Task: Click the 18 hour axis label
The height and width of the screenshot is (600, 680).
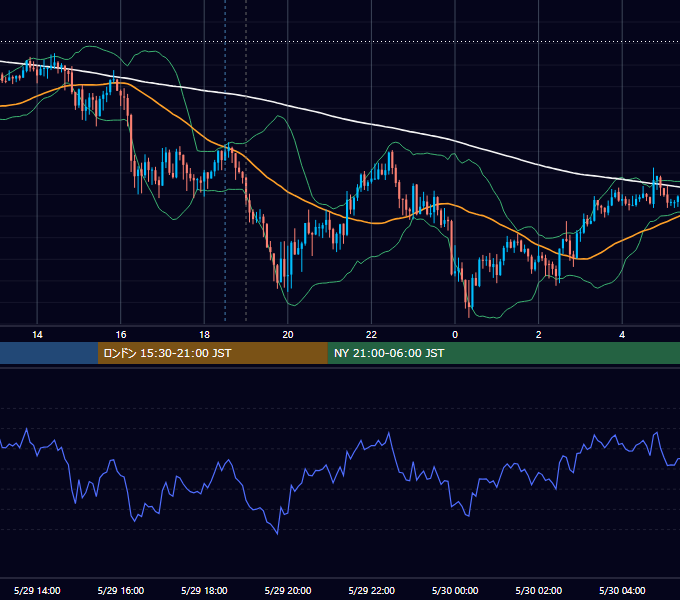Action: (204, 335)
